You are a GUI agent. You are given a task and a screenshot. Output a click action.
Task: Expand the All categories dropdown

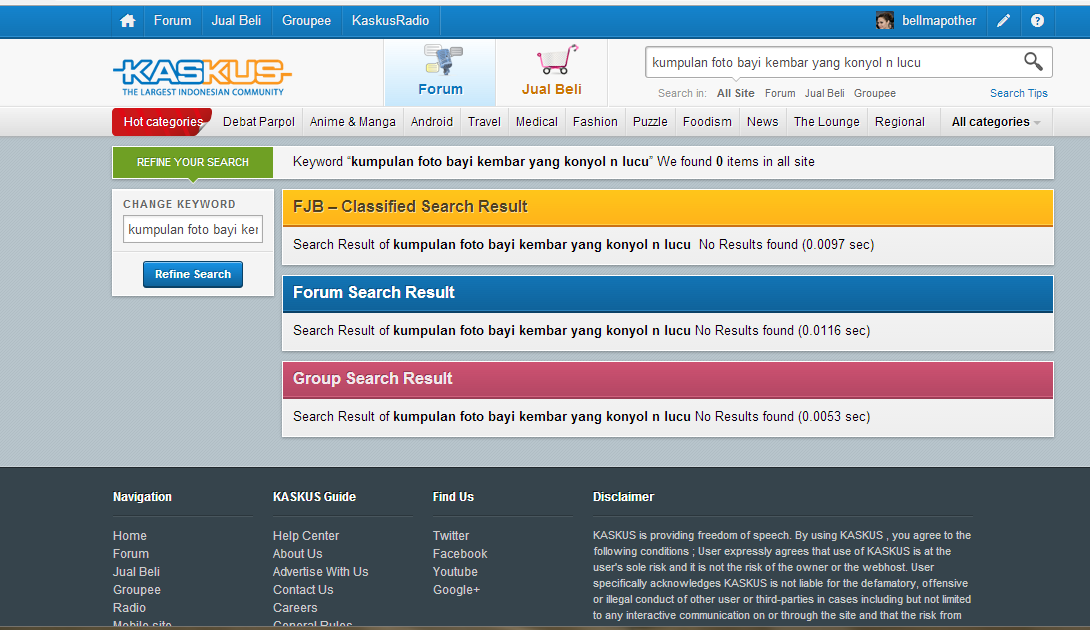click(995, 122)
